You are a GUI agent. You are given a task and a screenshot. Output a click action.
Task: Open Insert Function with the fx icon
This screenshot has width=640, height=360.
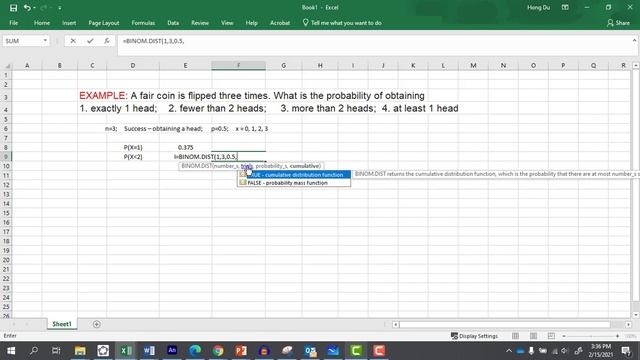coord(107,41)
